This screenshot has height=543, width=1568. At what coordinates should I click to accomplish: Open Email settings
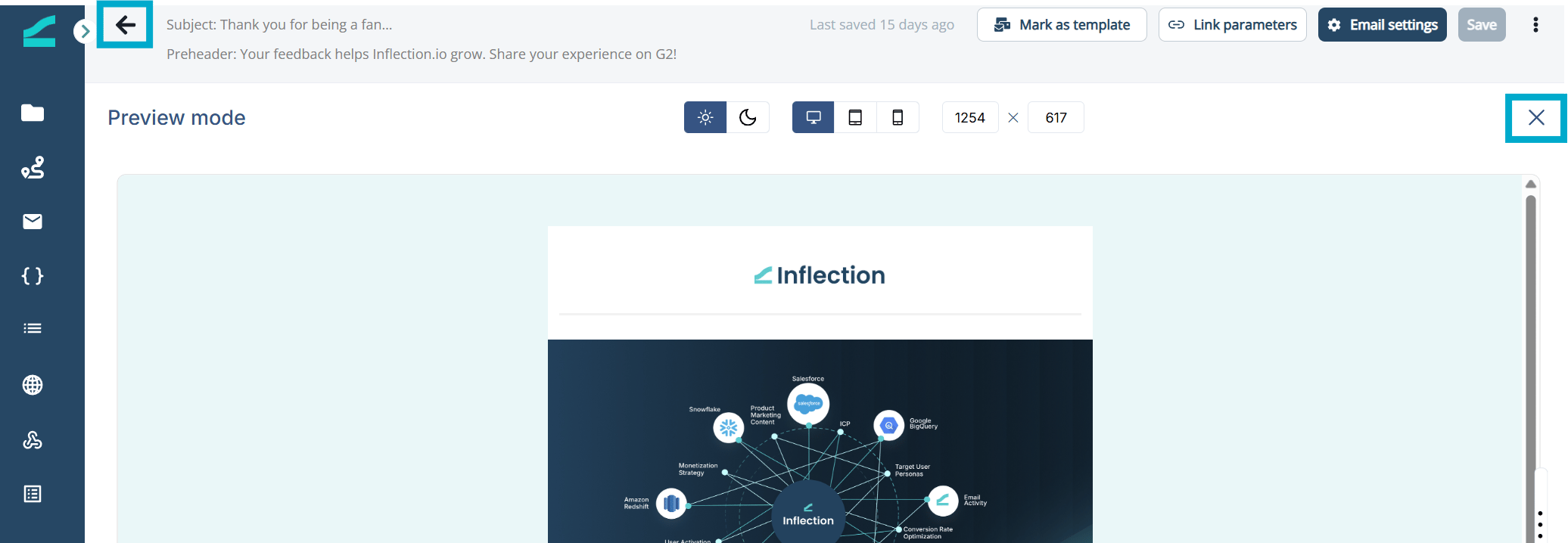(x=1382, y=25)
